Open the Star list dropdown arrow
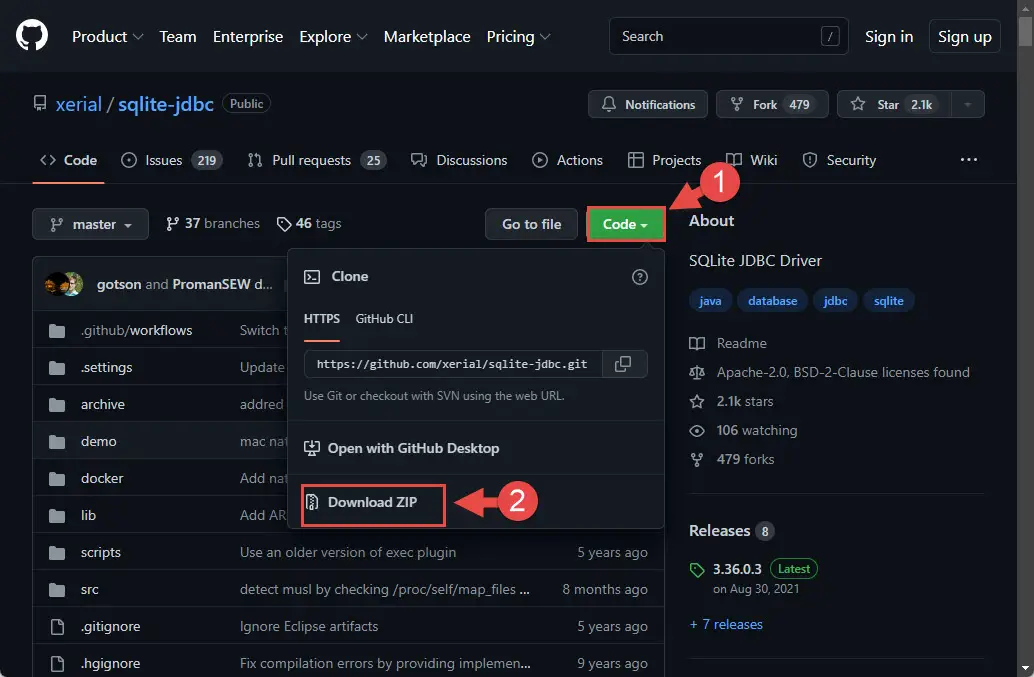 point(967,104)
